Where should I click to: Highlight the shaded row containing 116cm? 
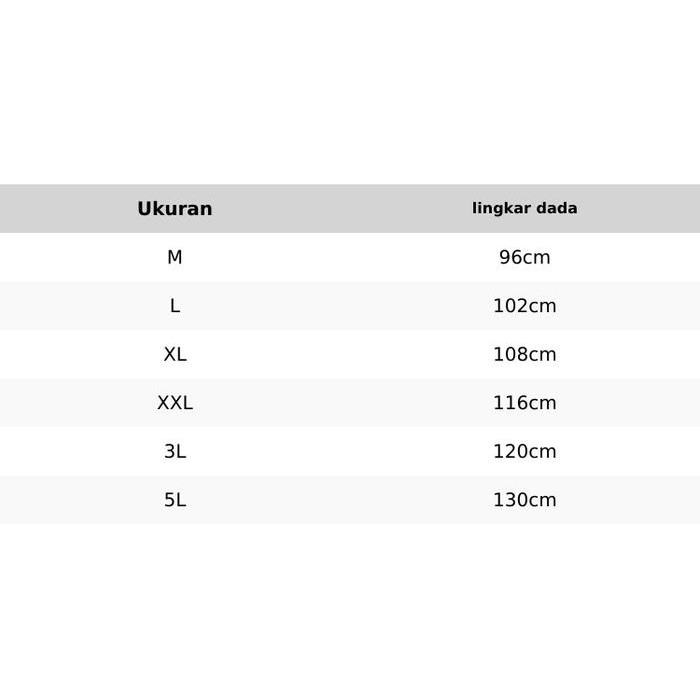pyautogui.click(x=350, y=403)
